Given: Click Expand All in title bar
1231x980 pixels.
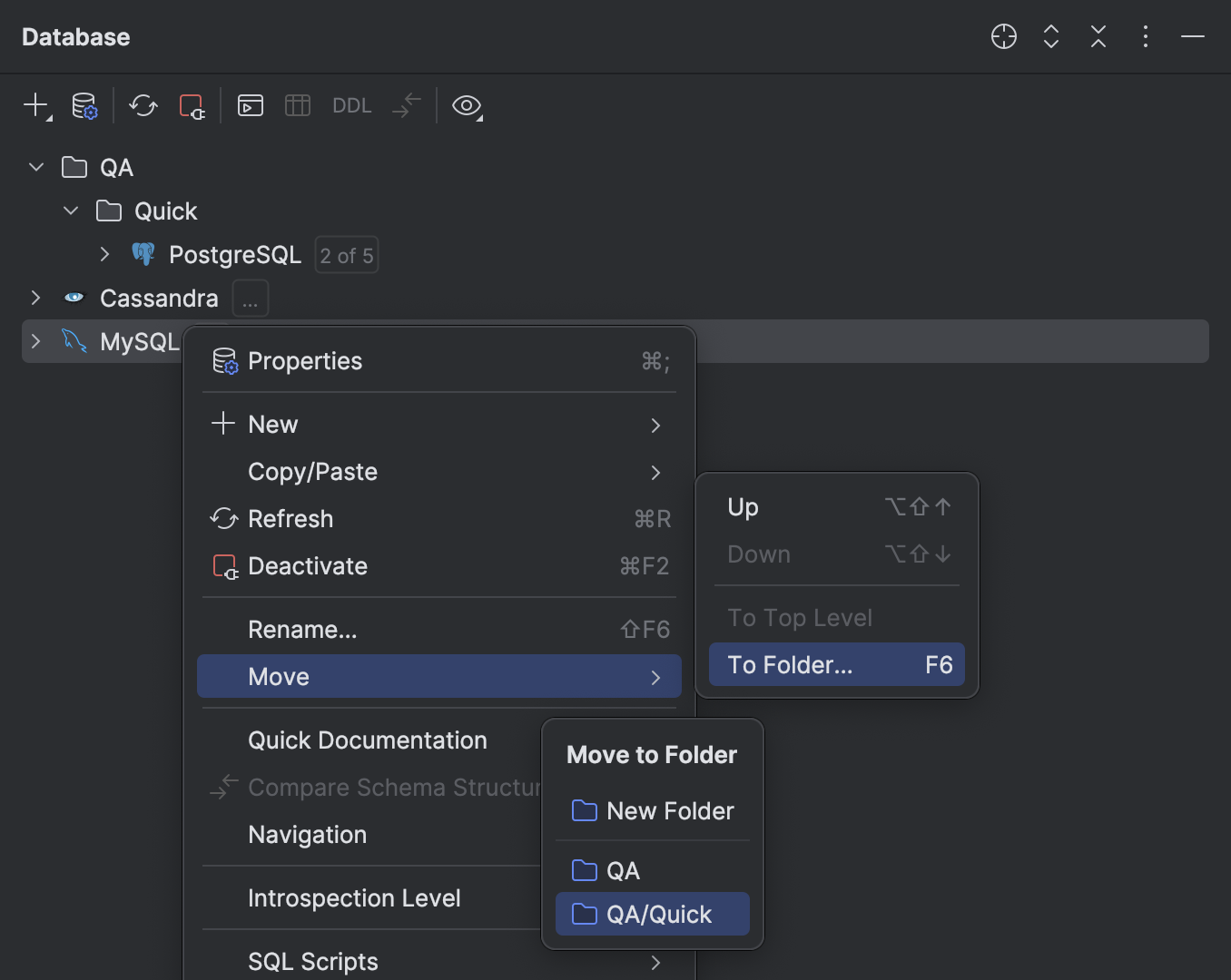Looking at the screenshot, I should (1050, 36).
